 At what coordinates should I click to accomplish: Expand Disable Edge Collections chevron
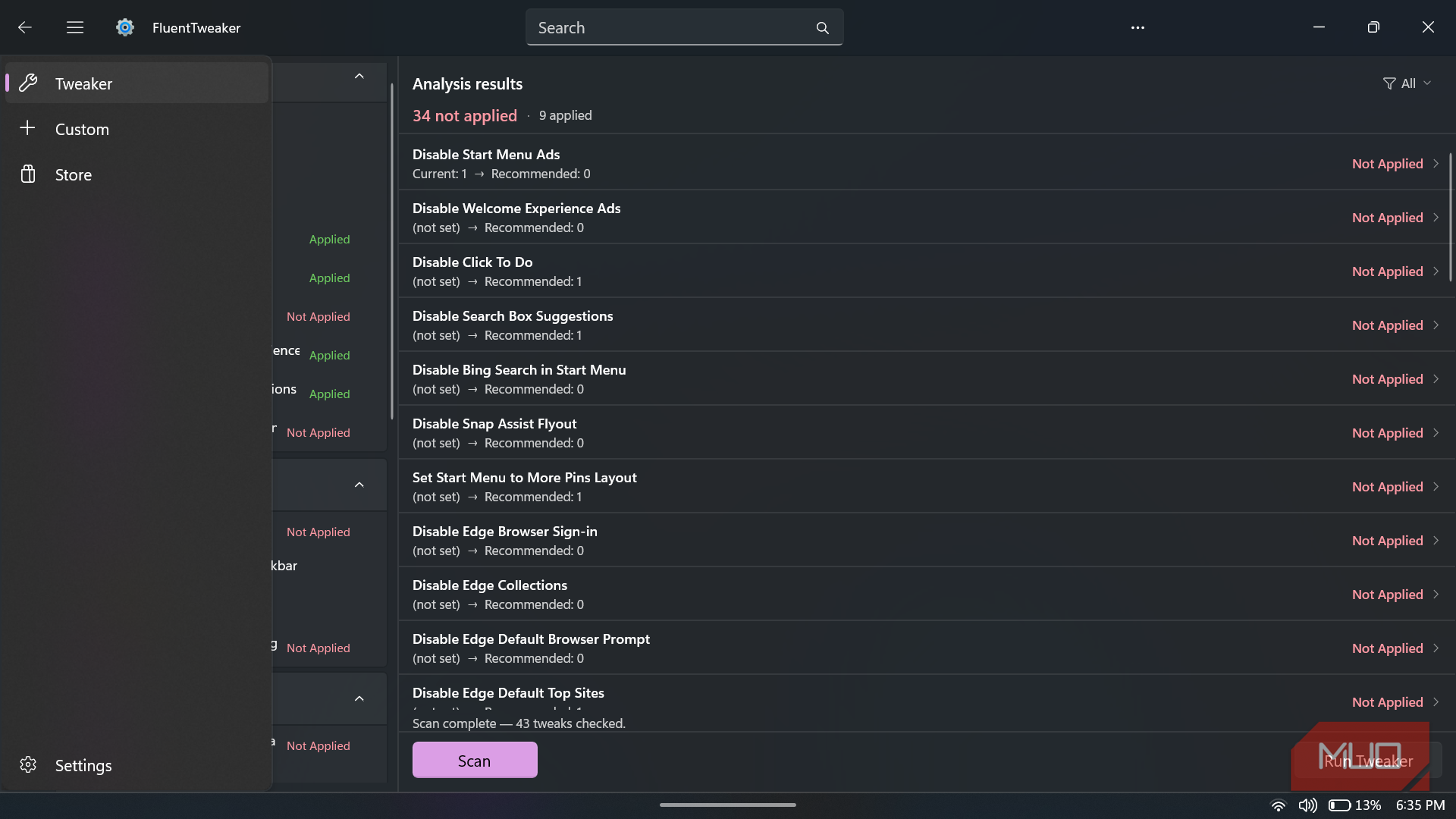[x=1436, y=594]
